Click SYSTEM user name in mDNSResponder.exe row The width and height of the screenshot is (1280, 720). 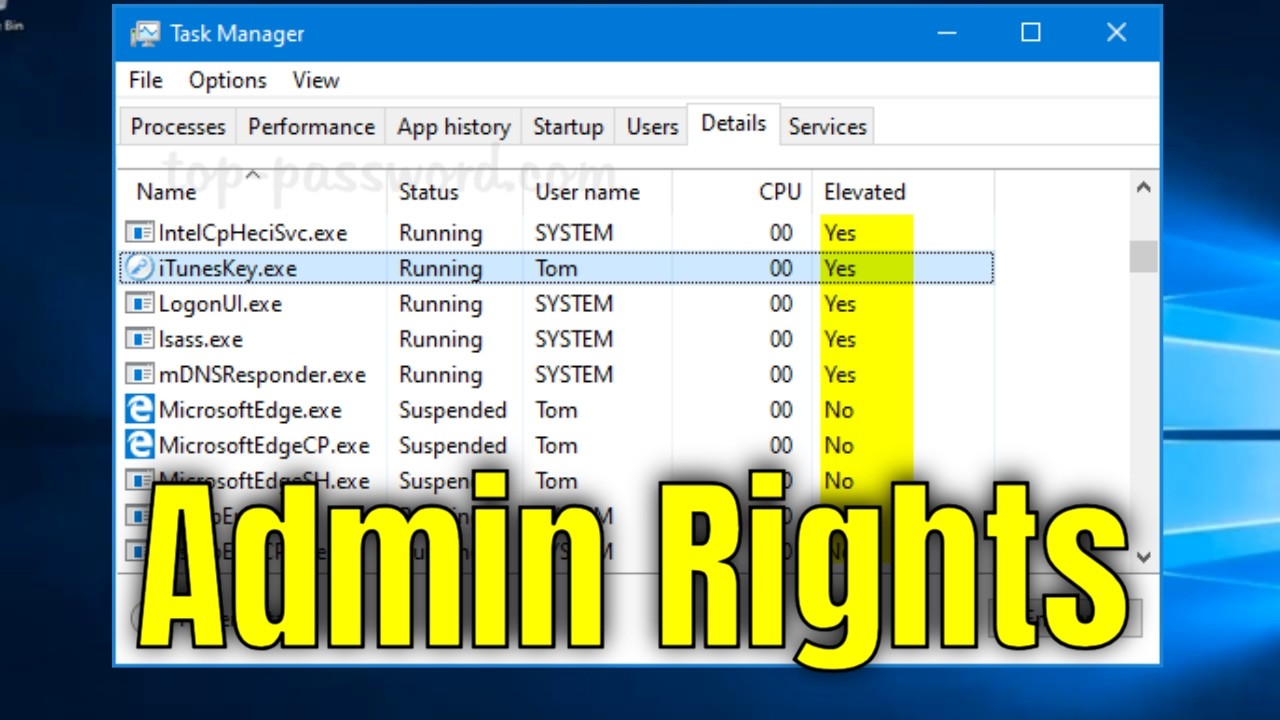574,375
